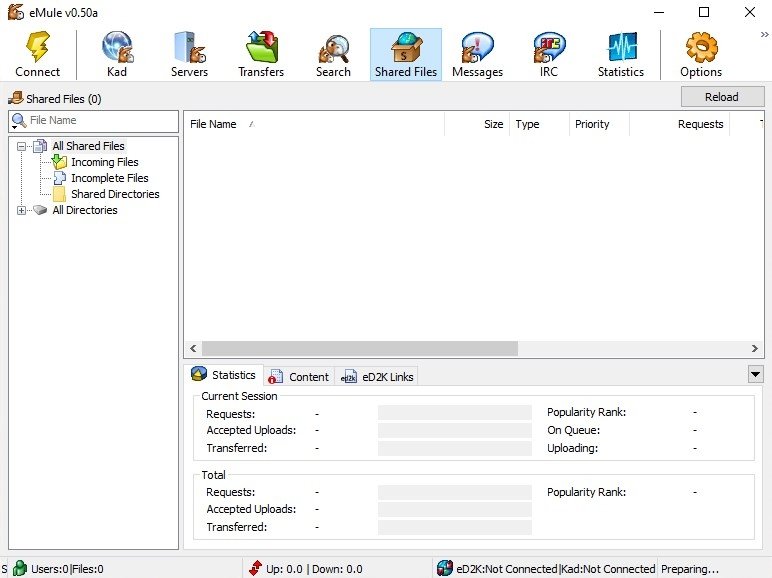Click the connection state globe icon

pos(445,568)
